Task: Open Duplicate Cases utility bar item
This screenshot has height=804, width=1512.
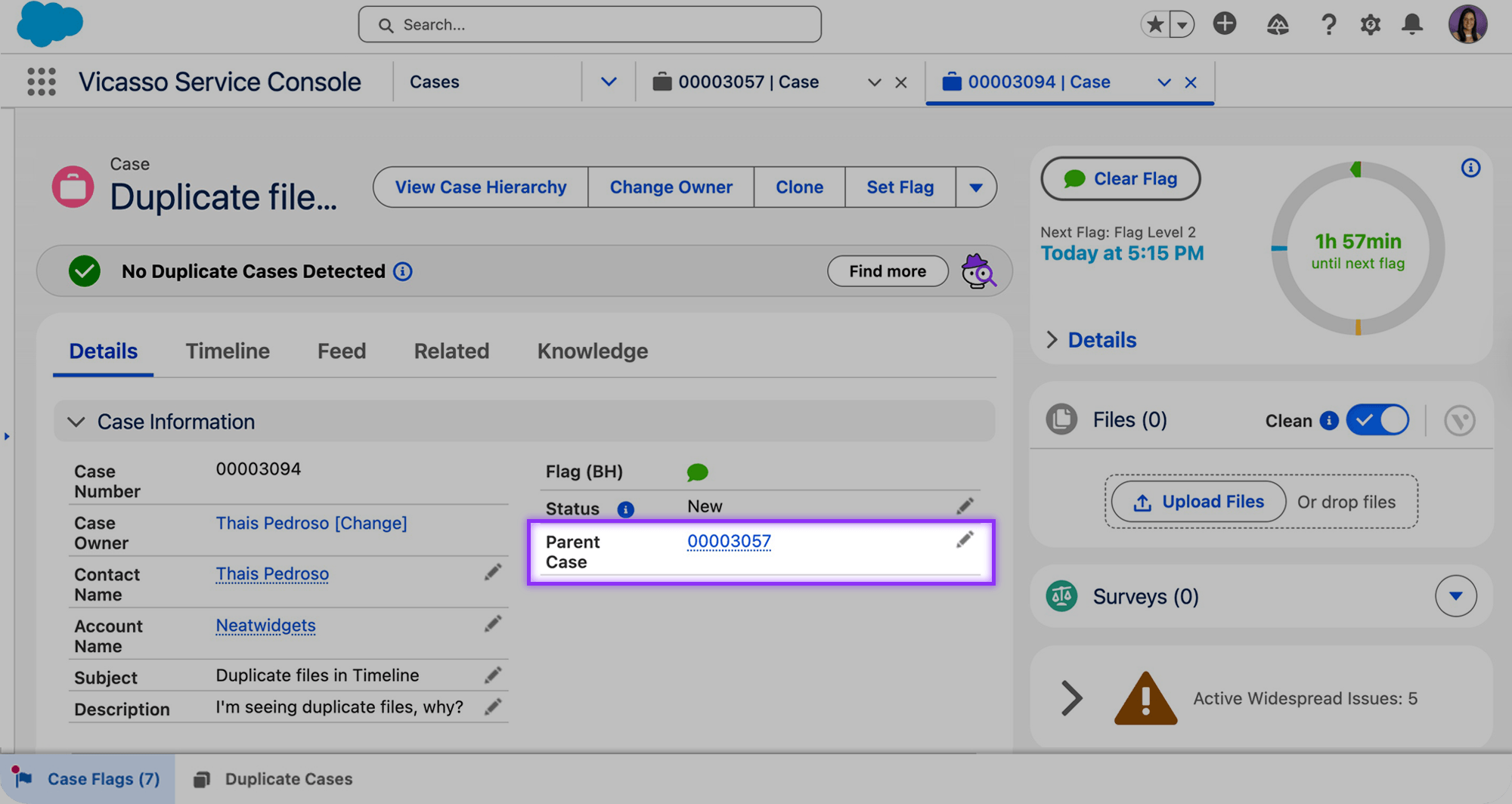Action: 274,779
